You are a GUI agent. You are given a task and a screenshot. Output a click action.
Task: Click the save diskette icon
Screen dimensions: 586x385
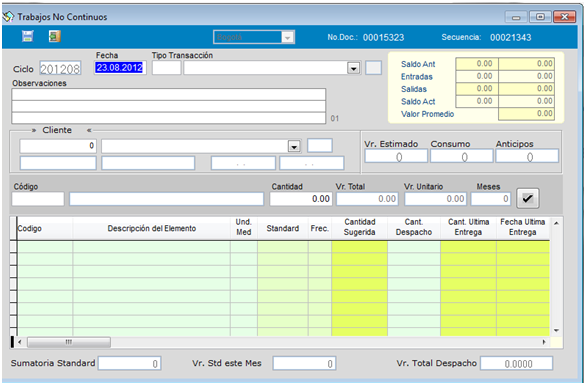28,36
